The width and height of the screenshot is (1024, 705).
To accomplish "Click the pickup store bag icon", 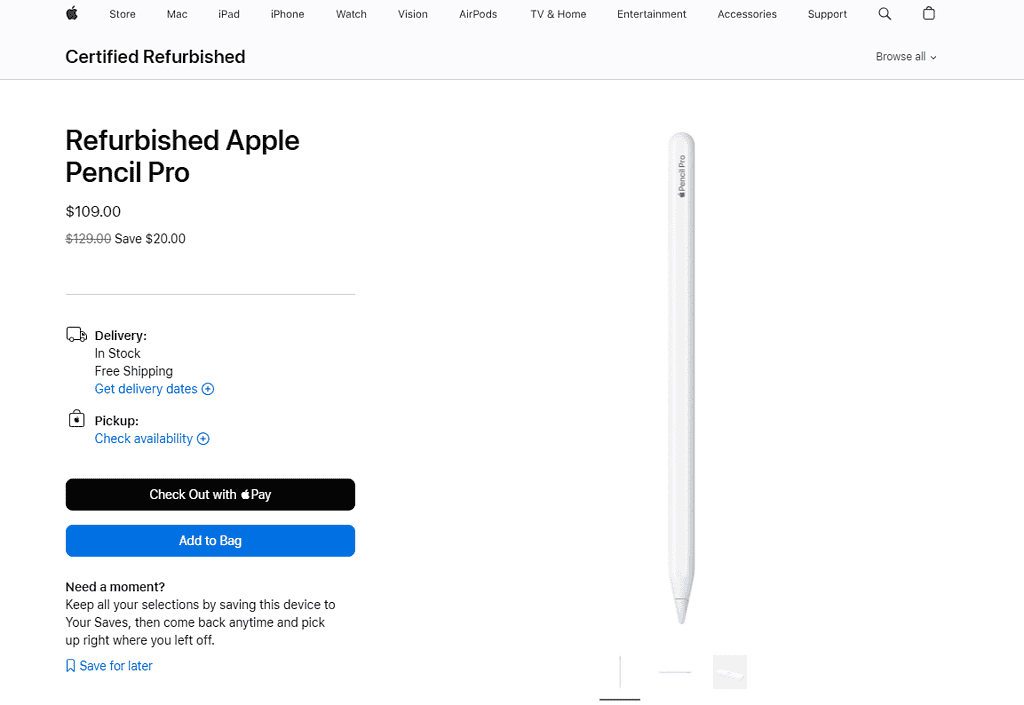I will click(x=76, y=418).
